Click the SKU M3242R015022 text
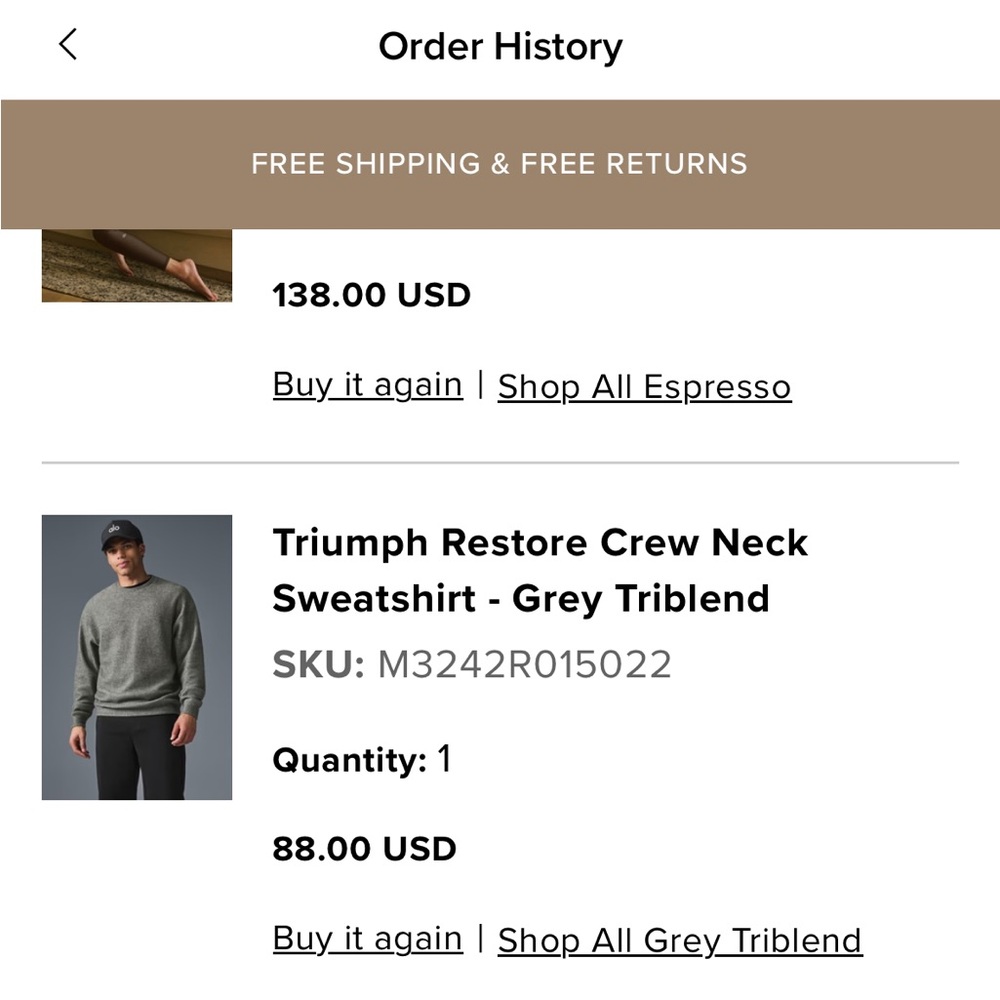Image resolution: width=1000 pixels, height=1000 pixels. (x=470, y=662)
